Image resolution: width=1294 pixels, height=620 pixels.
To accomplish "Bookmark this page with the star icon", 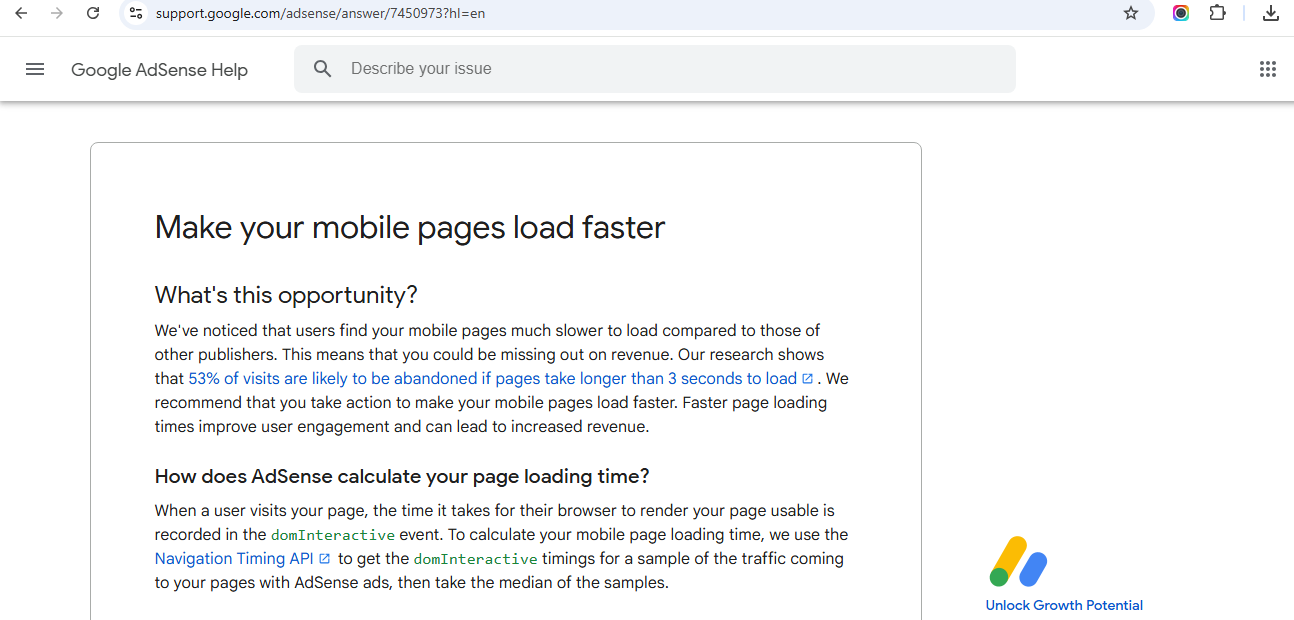I will 1131,13.
